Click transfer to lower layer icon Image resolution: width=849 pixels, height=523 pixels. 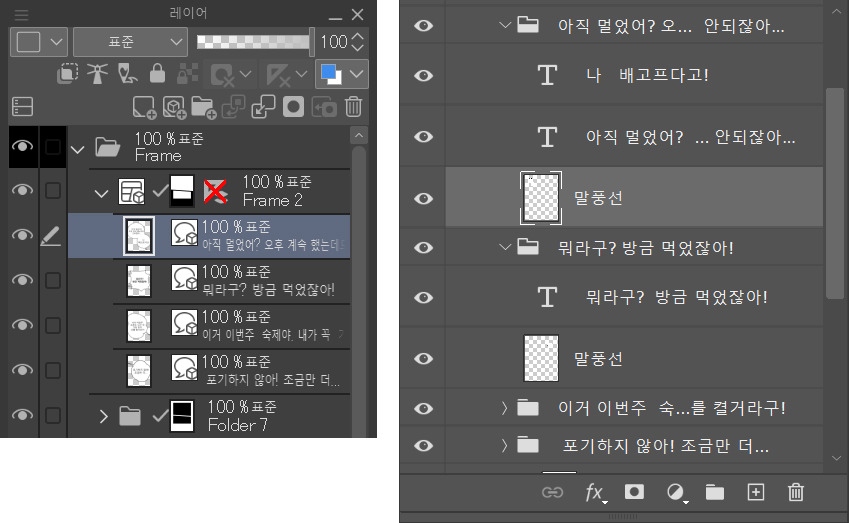coord(233,107)
